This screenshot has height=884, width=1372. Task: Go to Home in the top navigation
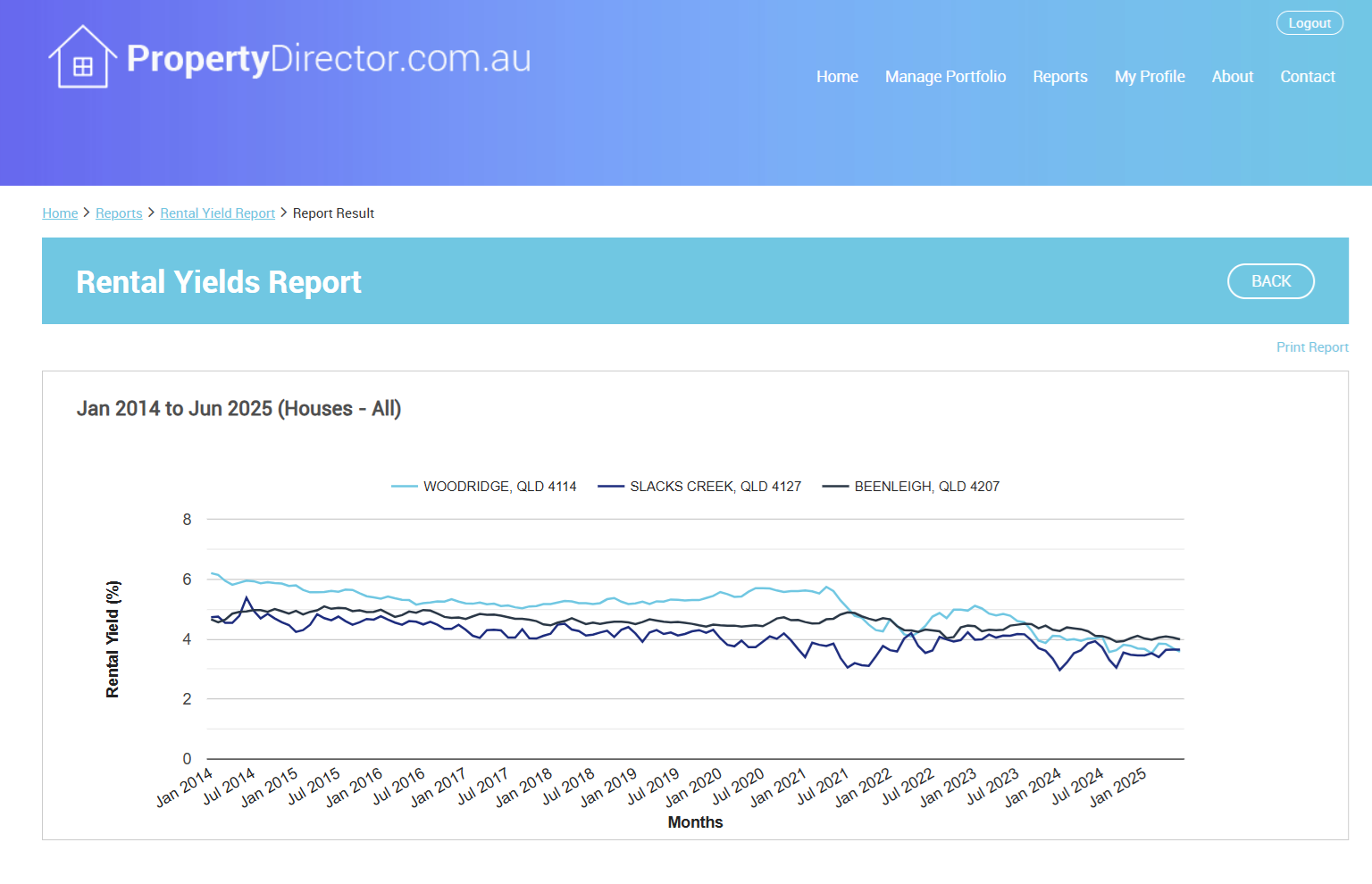point(837,77)
